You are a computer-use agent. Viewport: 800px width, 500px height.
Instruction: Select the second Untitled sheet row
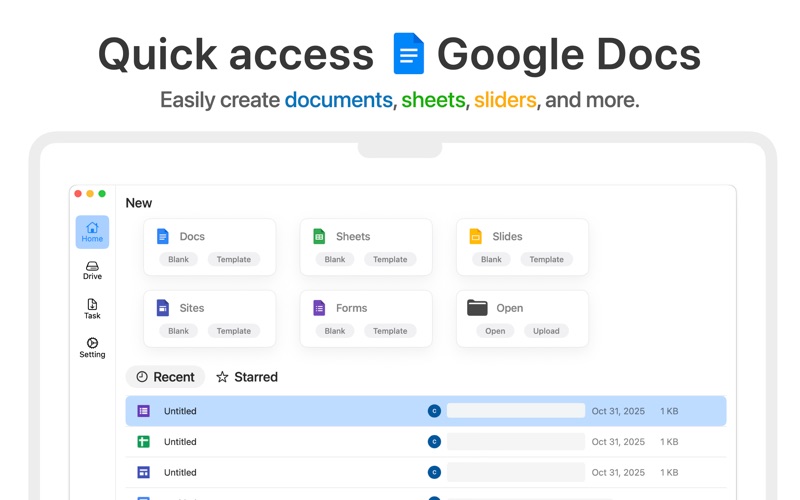coord(426,442)
